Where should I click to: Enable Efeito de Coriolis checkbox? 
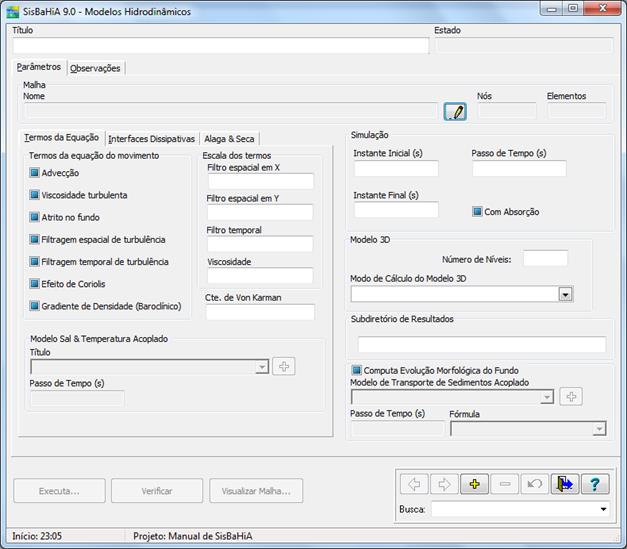(x=35, y=283)
